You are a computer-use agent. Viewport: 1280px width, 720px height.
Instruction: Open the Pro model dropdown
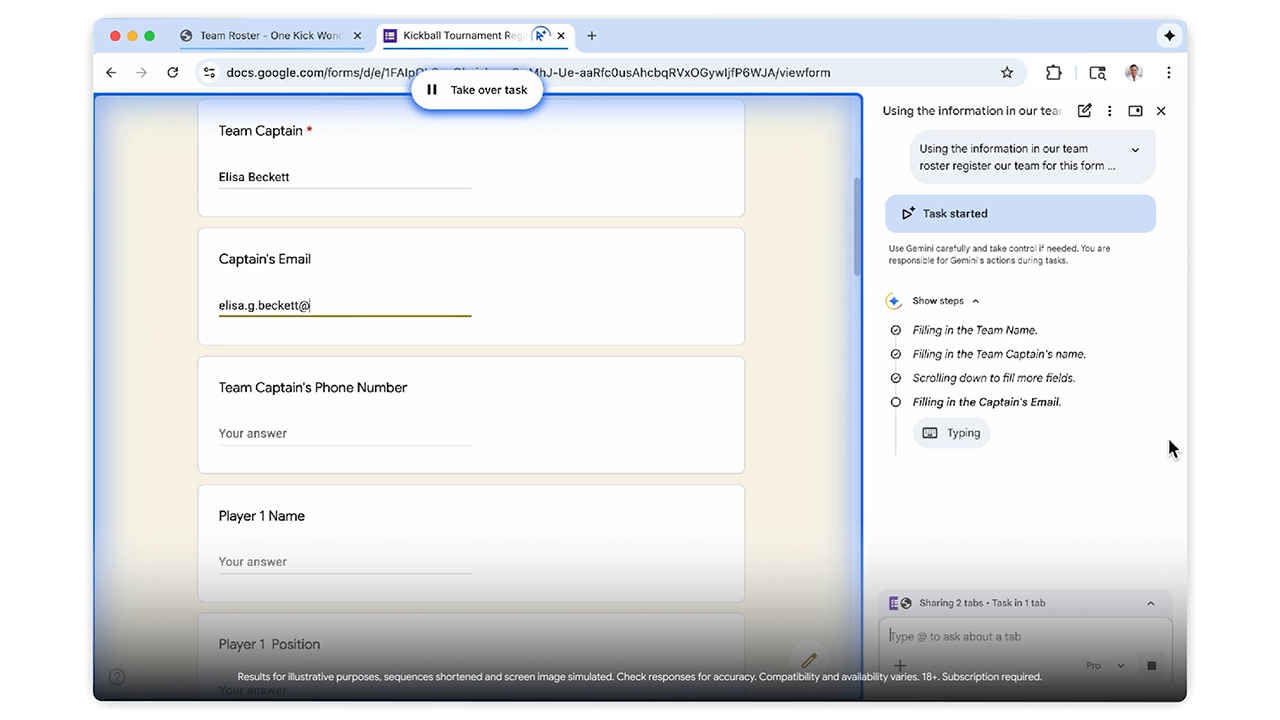(x=1105, y=666)
